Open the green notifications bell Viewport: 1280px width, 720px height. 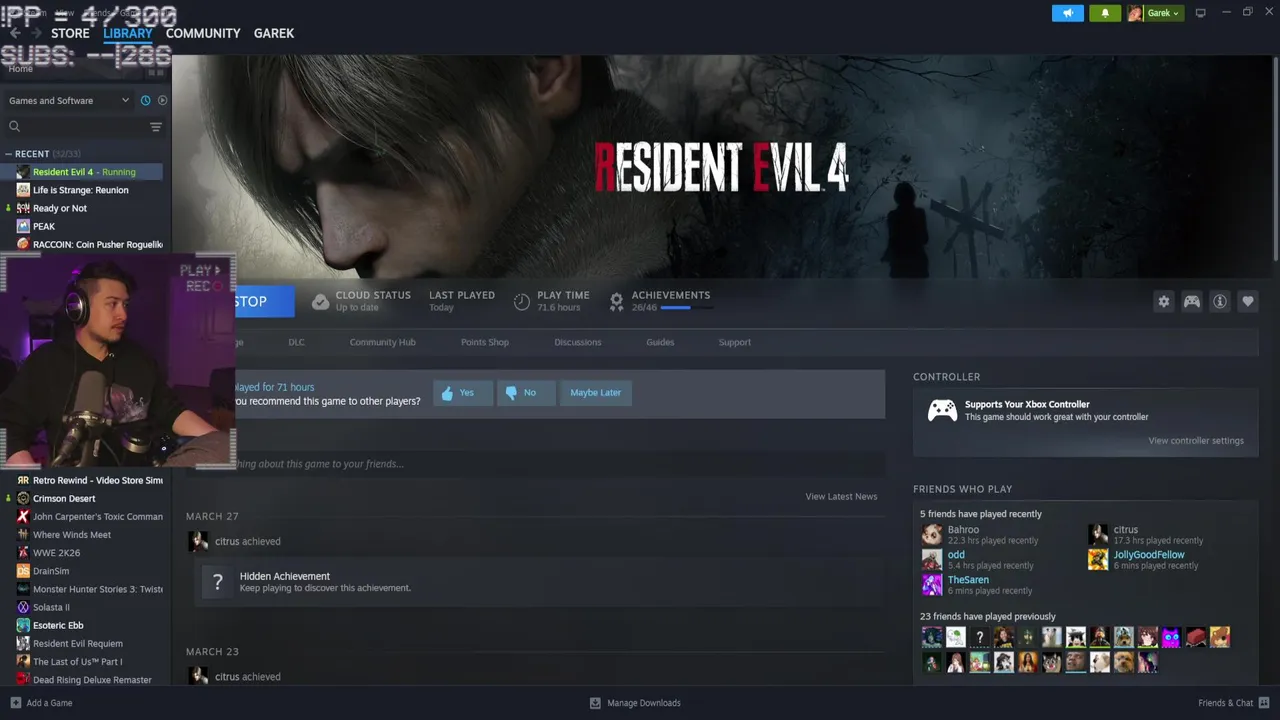pos(1105,13)
